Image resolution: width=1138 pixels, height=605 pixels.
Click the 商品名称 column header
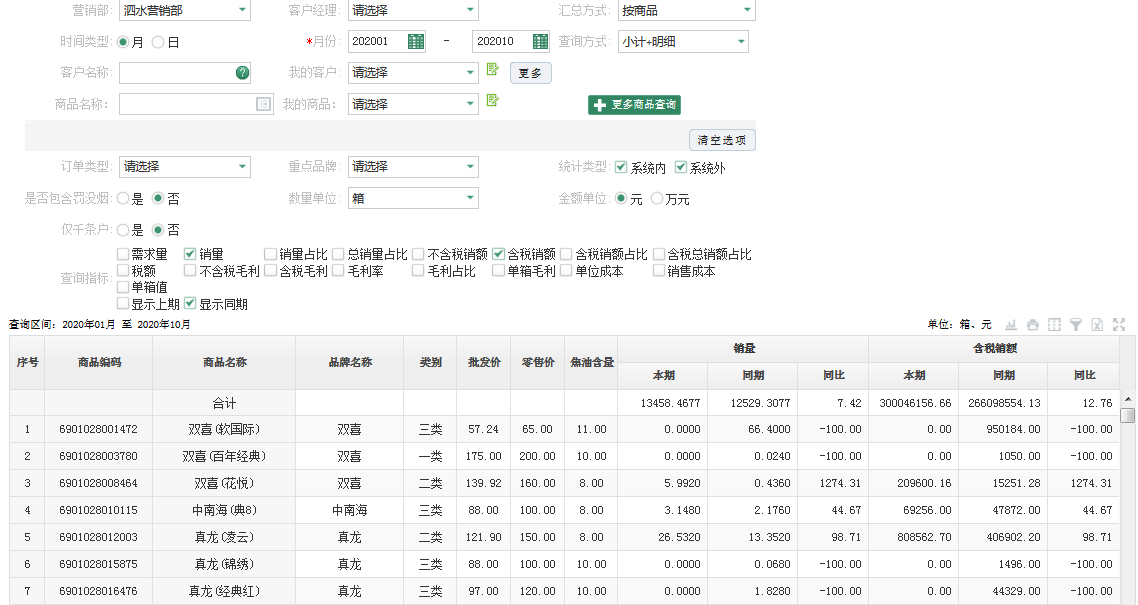(x=224, y=363)
